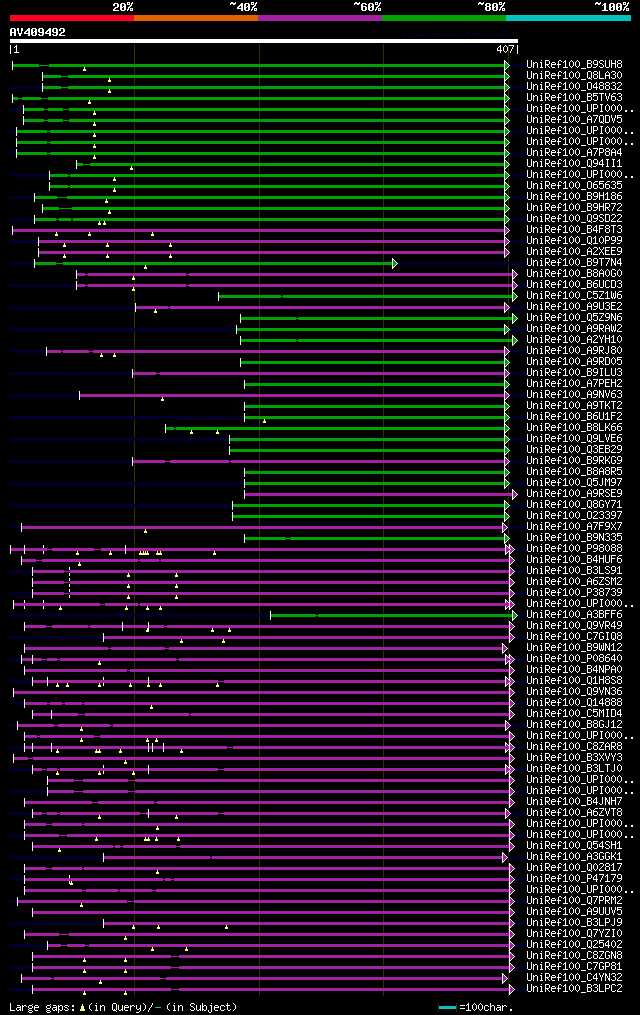The width and height of the screenshot is (640, 1015).
Task: Select the UniRef100_P38739 label
Action: [574, 593]
